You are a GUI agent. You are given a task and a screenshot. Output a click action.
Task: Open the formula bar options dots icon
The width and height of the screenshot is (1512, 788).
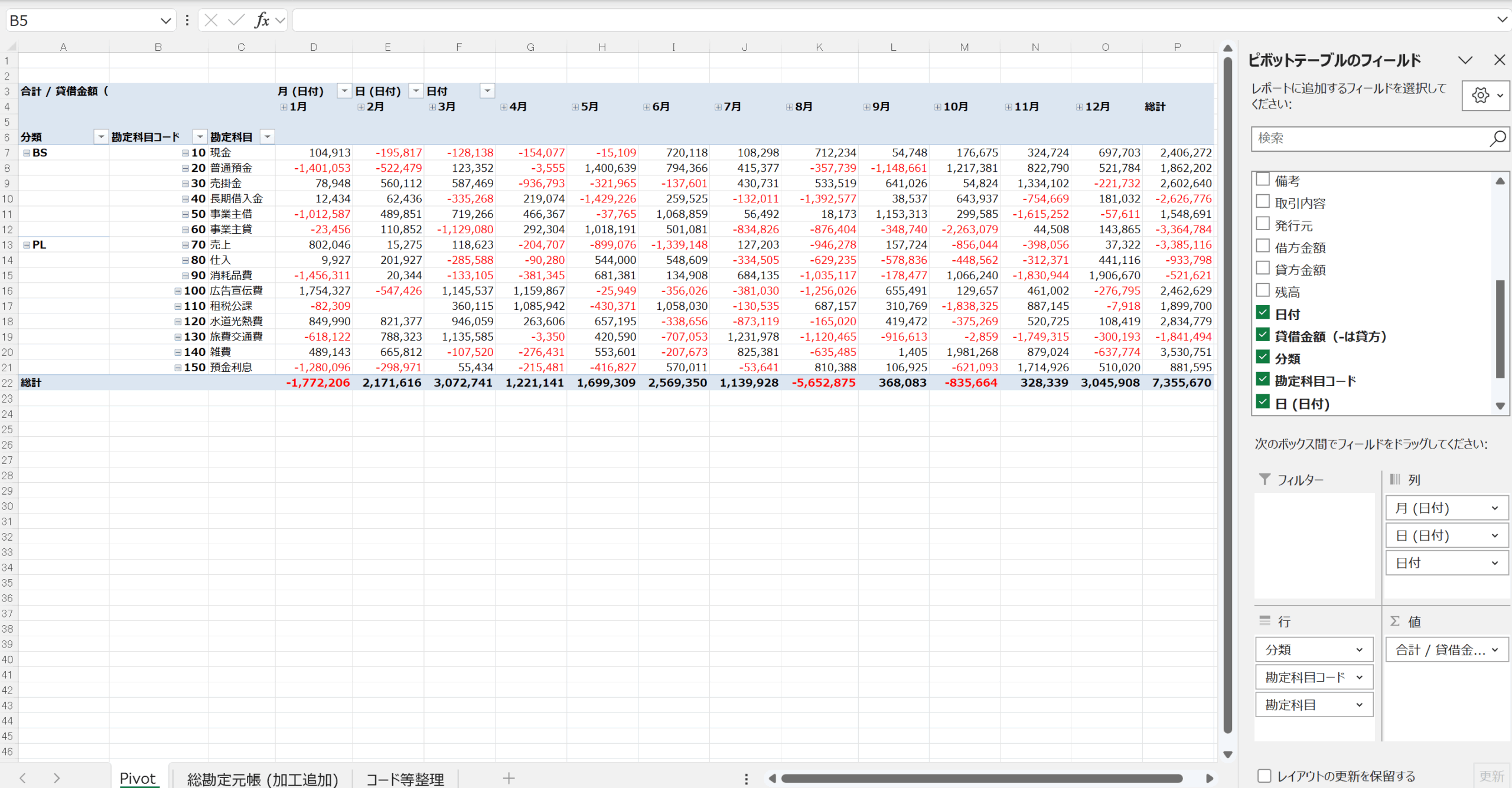187,21
